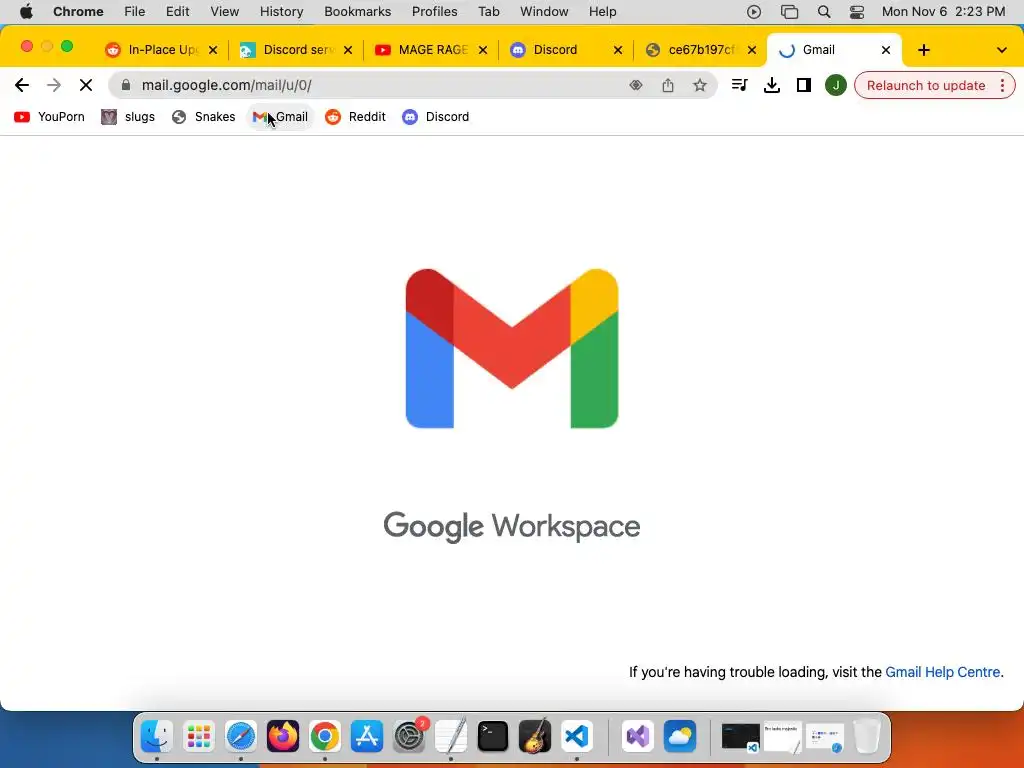Open the Gmail Help Centre link
1024x768 pixels.
[x=942, y=672]
